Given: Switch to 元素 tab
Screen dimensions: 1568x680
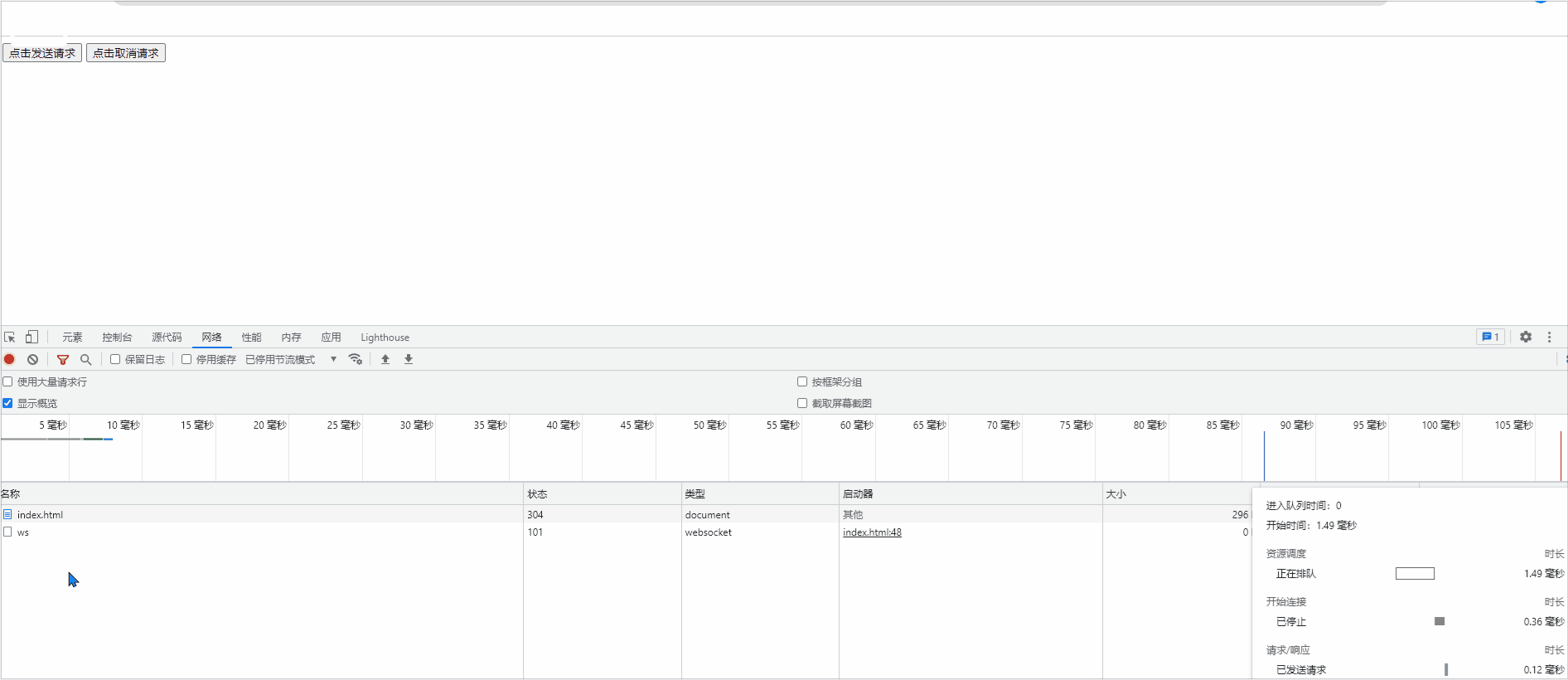Looking at the screenshot, I should pos(72,337).
